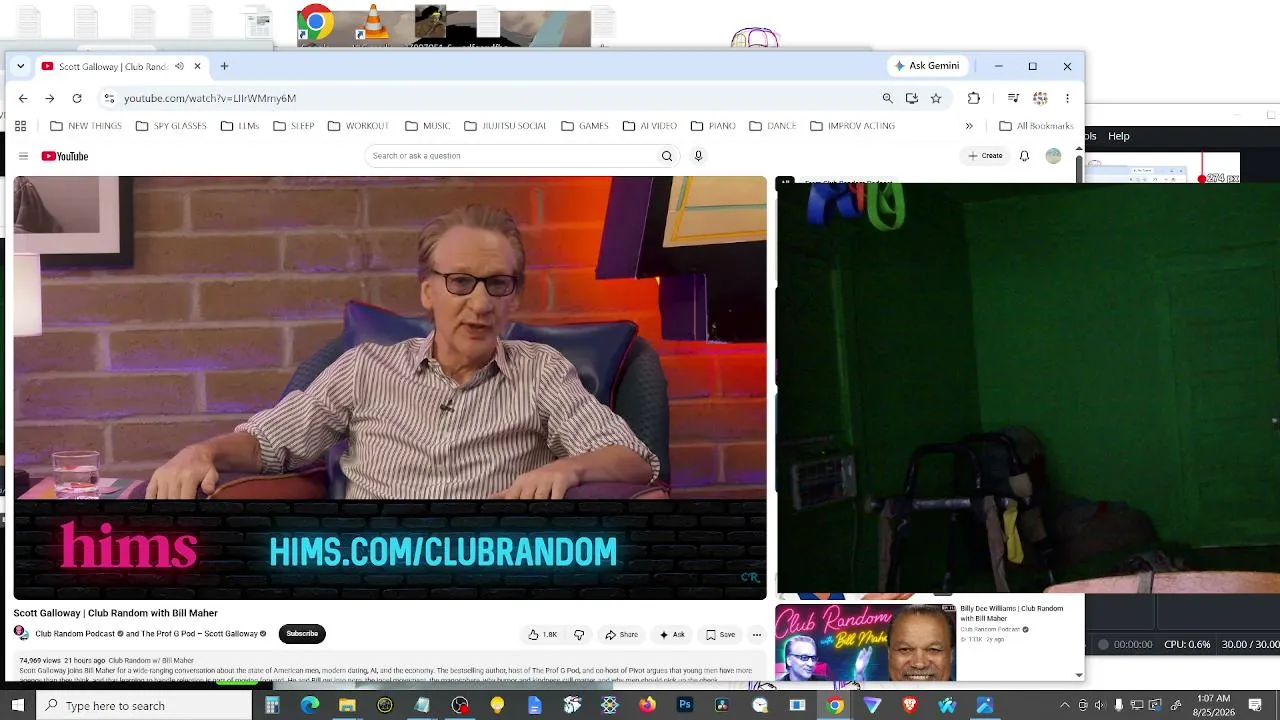Viewport: 1280px width, 720px height.
Task: Open a new Chrome tab
Action: (x=224, y=66)
